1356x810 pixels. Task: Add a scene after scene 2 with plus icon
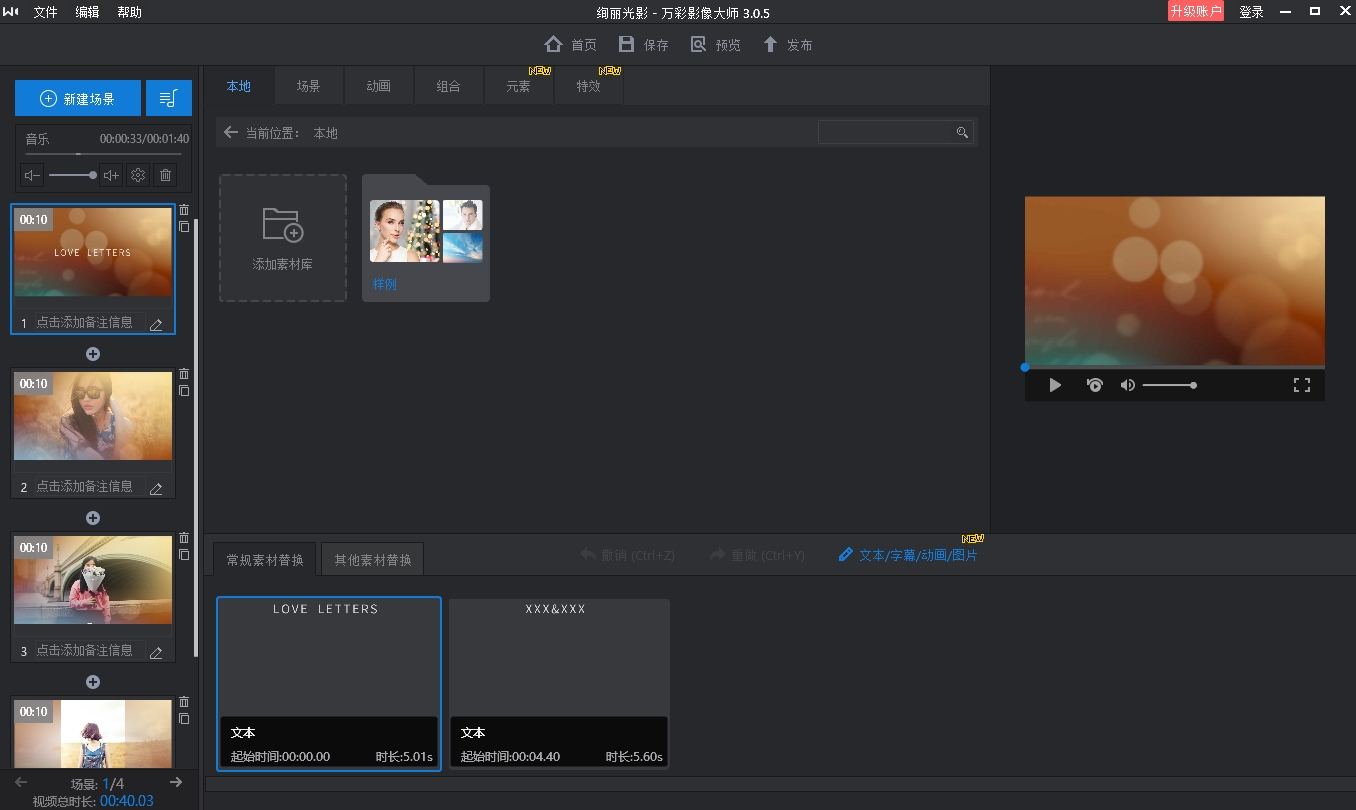click(x=93, y=518)
